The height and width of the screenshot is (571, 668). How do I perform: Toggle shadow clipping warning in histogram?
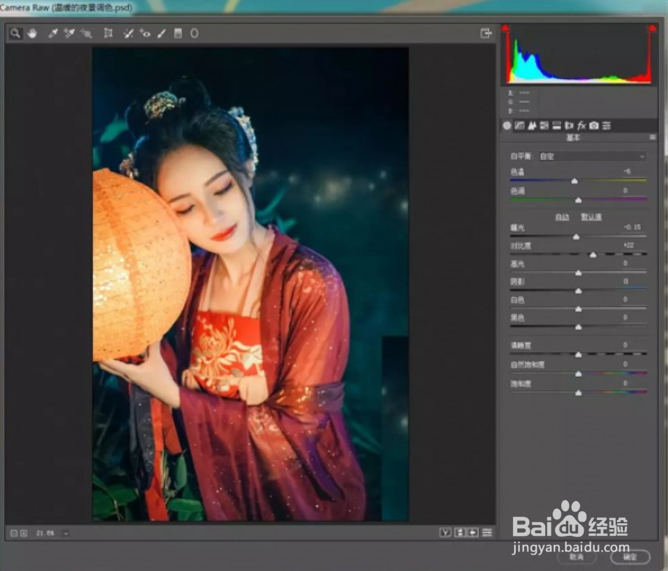[505, 29]
